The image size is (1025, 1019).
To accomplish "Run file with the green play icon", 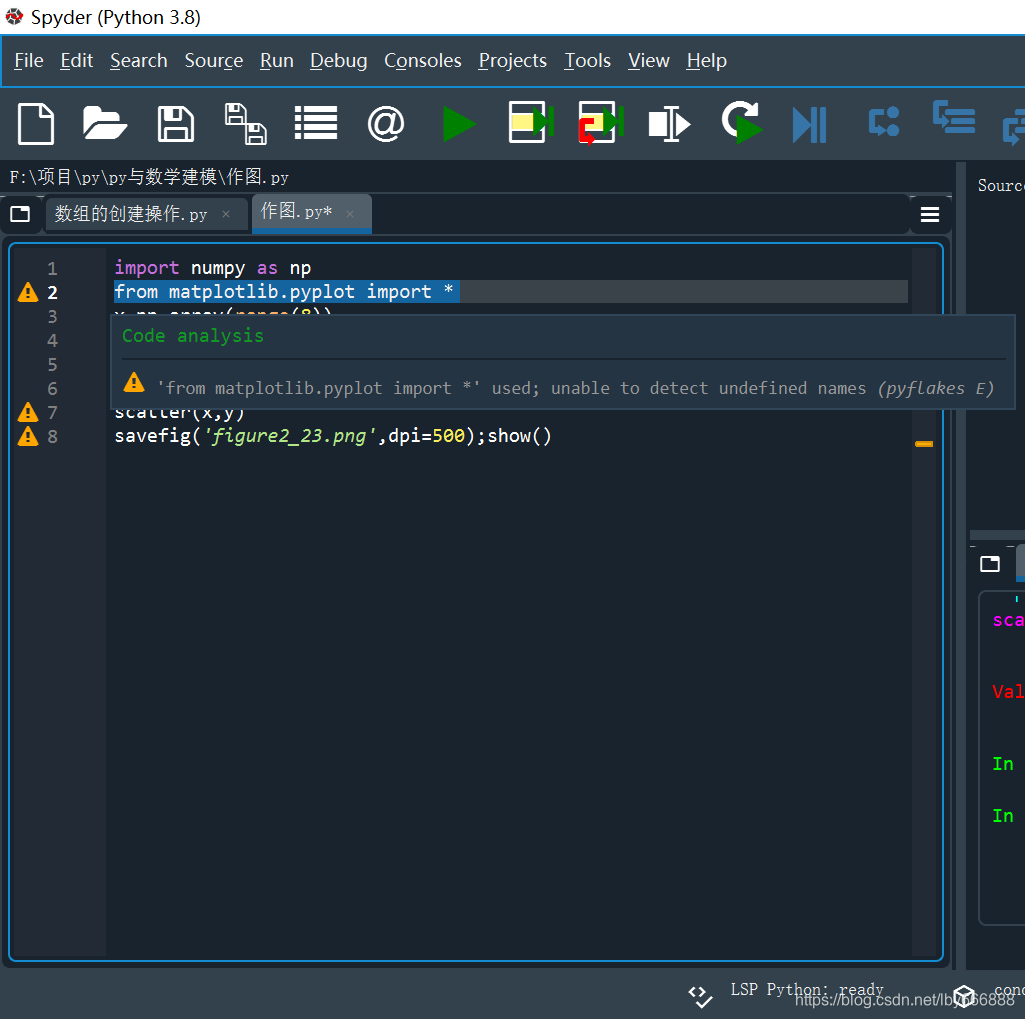I will point(458,124).
